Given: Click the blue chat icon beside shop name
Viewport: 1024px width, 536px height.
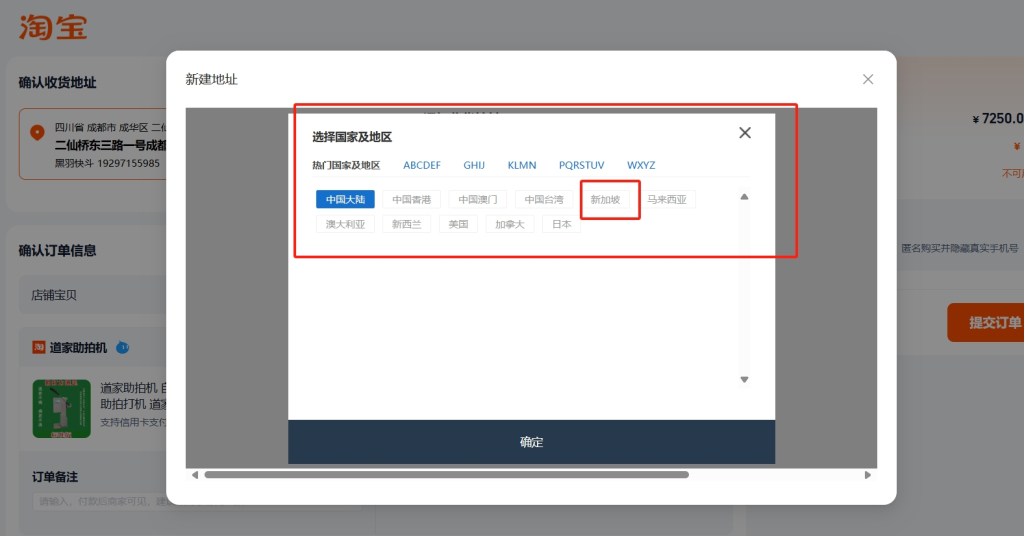Looking at the screenshot, I should [x=122, y=348].
